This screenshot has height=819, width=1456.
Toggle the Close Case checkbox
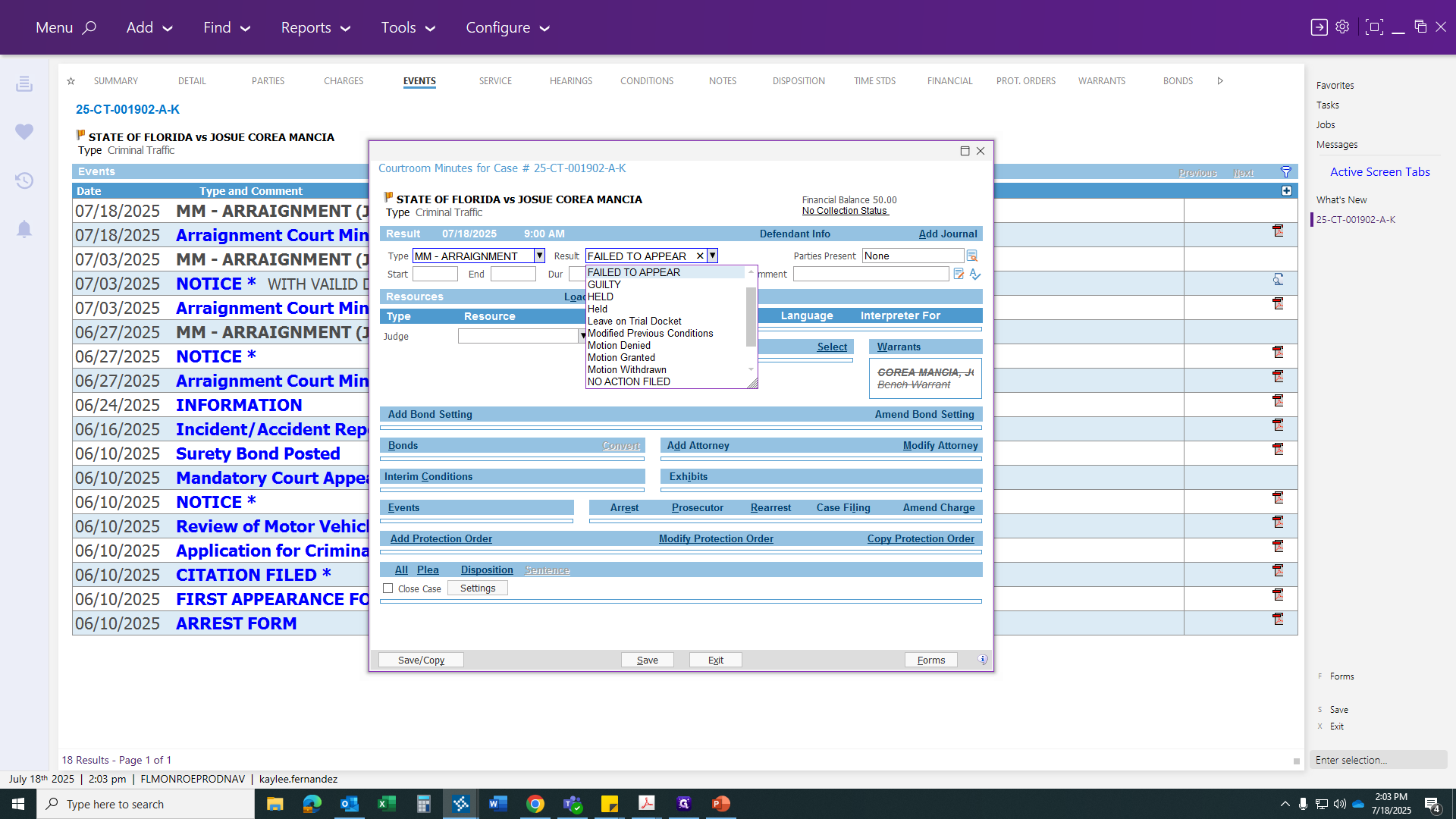click(388, 588)
